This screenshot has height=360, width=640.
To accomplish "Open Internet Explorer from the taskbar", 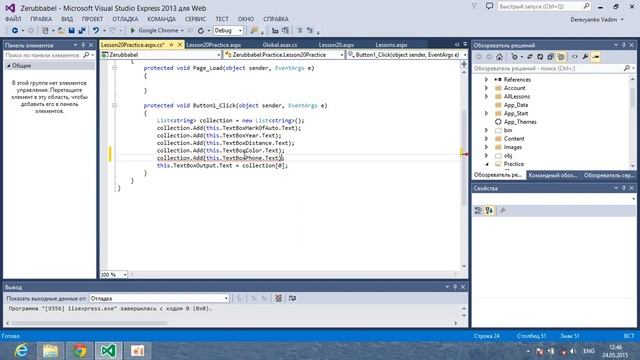I will pyautogui.click(x=21, y=351).
